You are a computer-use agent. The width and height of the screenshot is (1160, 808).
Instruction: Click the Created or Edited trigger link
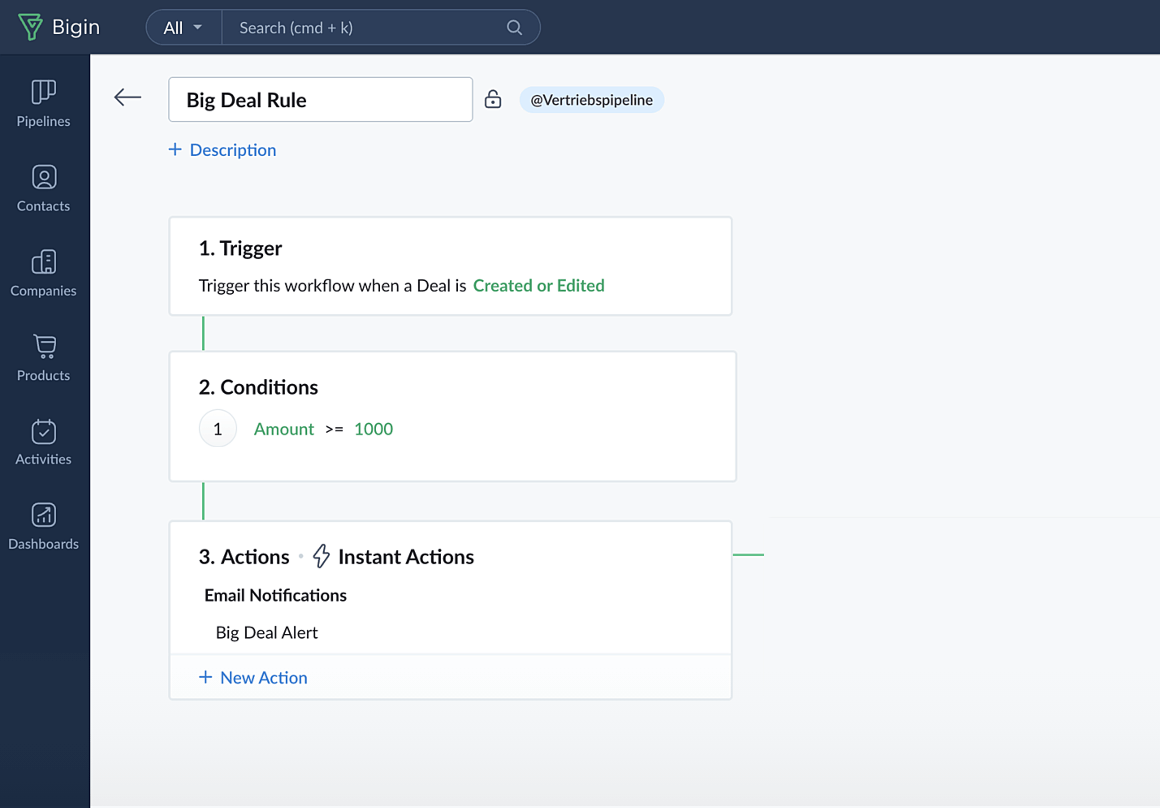pyautogui.click(x=539, y=286)
